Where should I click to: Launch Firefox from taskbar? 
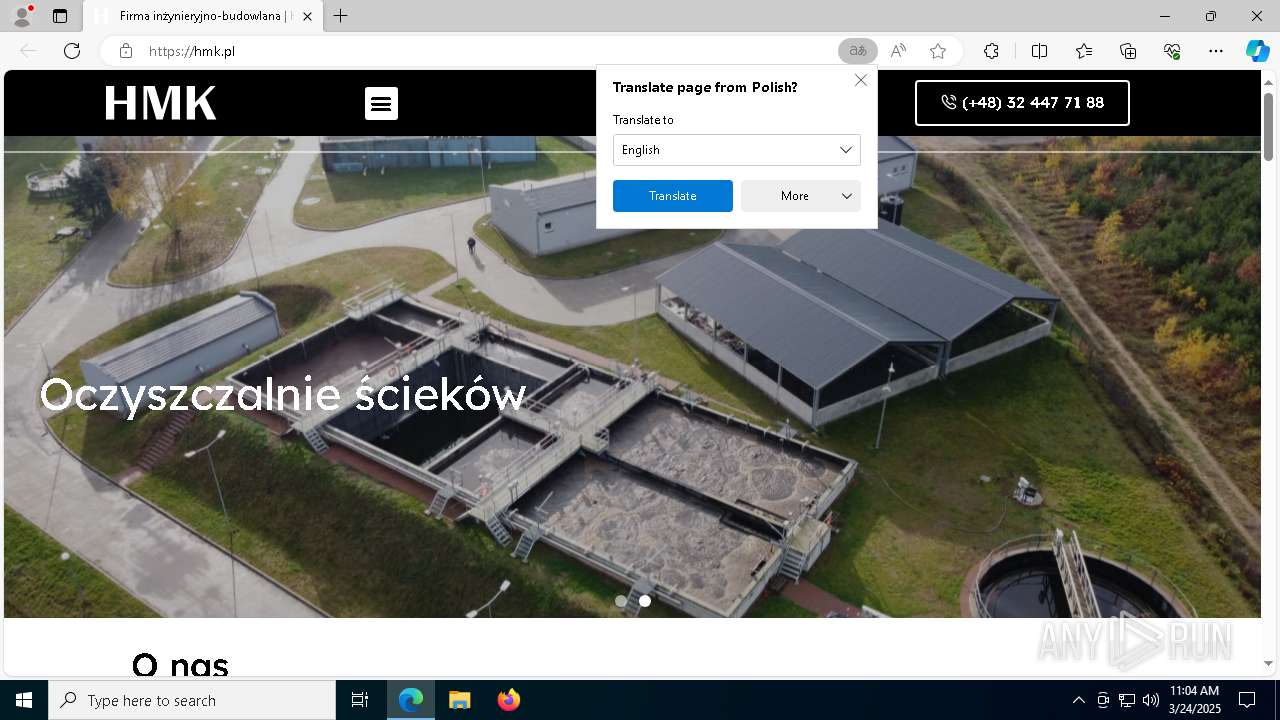click(x=508, y=700)
